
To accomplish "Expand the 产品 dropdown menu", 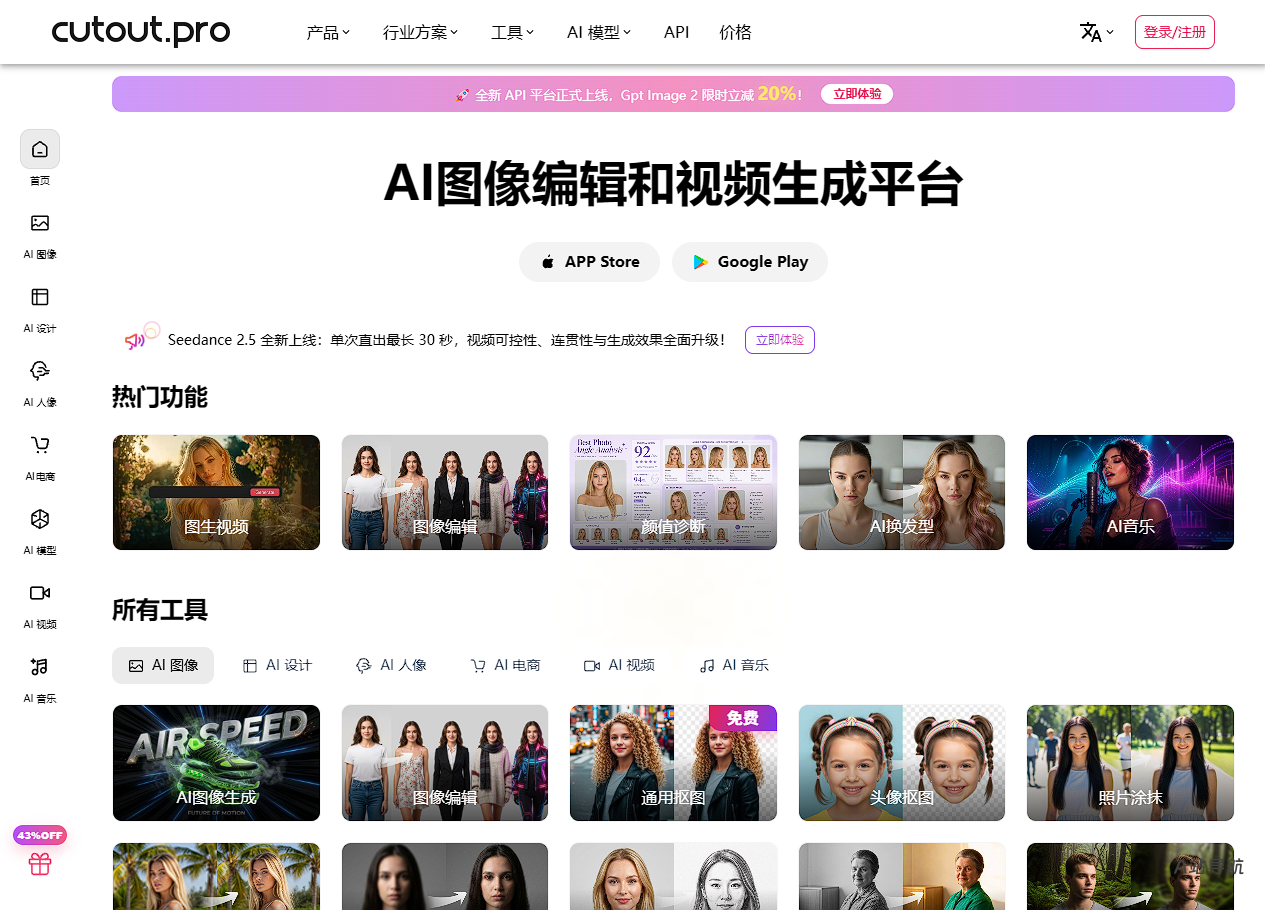I will click(328, 32).
